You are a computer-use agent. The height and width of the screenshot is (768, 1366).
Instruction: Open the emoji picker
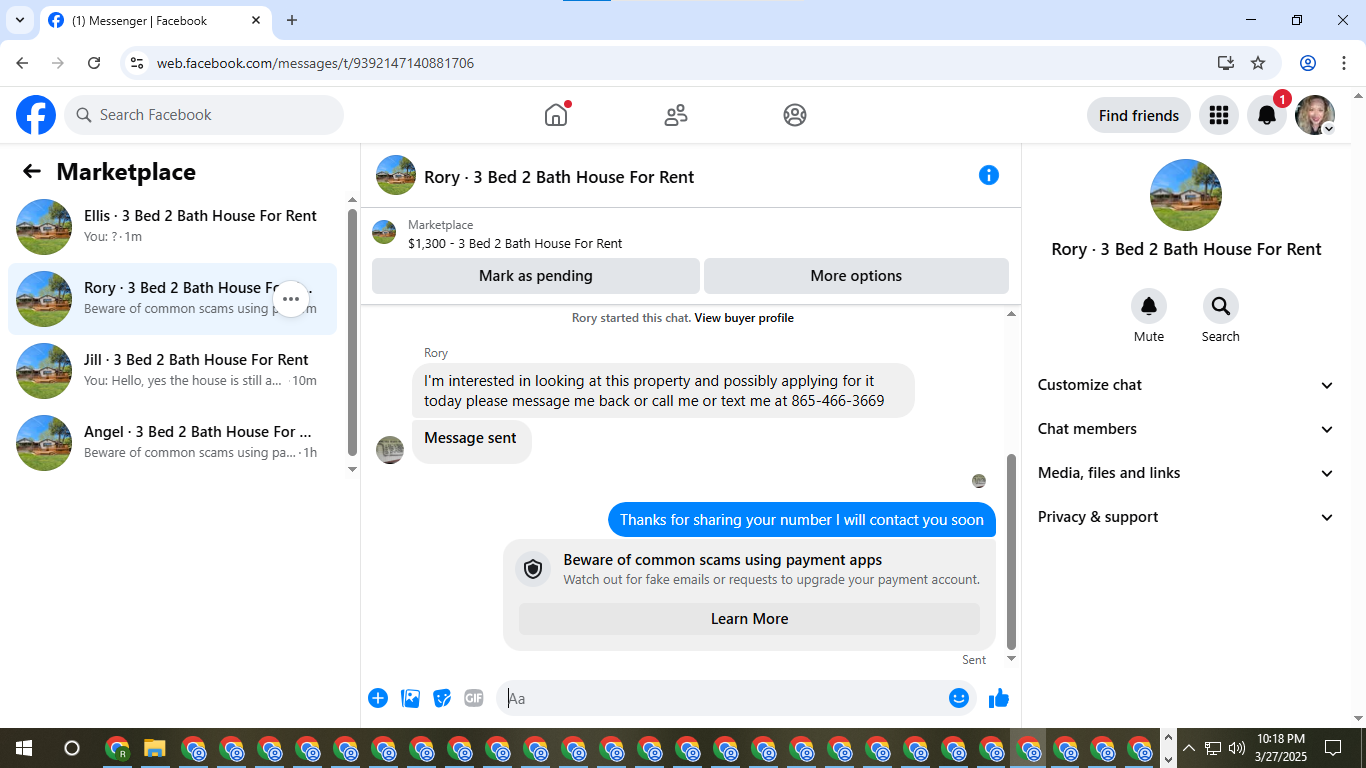pyautogui.click(x=959, y=698)
